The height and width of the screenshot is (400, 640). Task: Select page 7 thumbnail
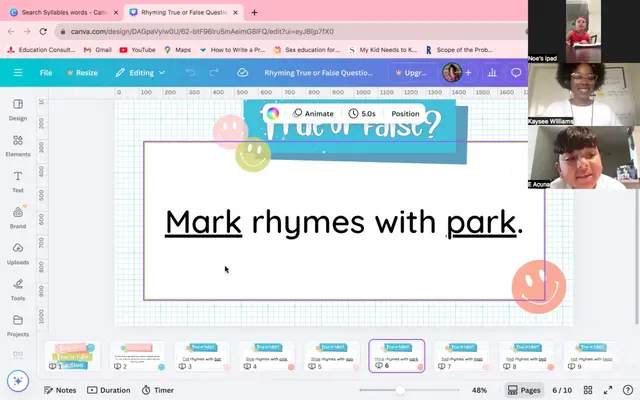pos(462,356)
